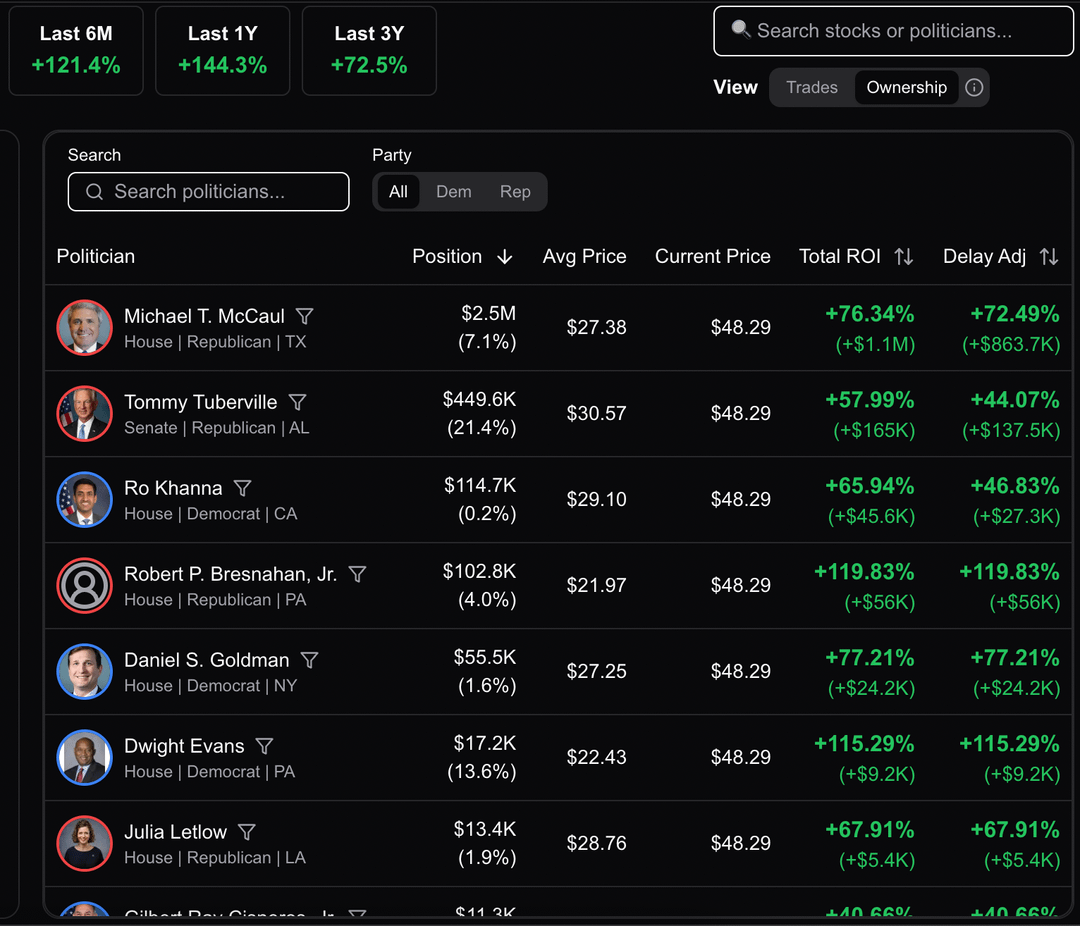This screenshot has width=1080, height=926.
Task: Click Dwight Evans profile photo
Action: point(84,757)
